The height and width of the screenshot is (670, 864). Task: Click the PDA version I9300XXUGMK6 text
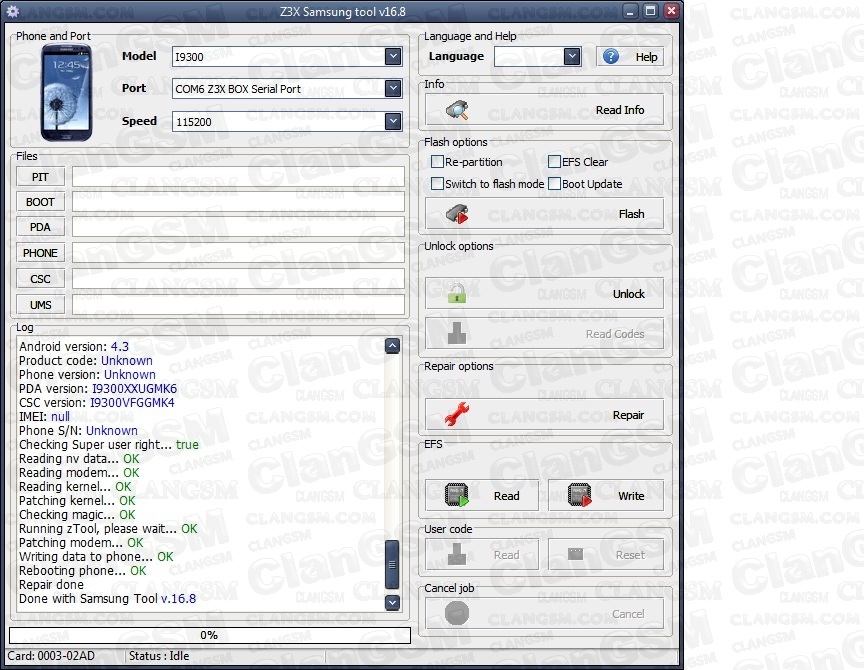(x=134, y=388)
